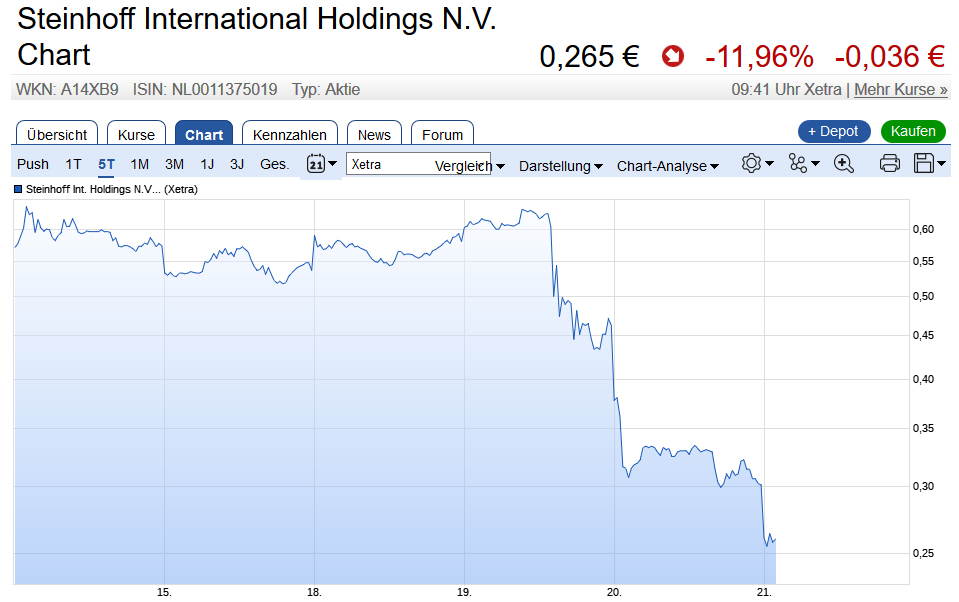Click the blue Steinhoff legend color square
Image resolution: width=959 pixels, height=602 pixels.
click(x=18, y=188)
